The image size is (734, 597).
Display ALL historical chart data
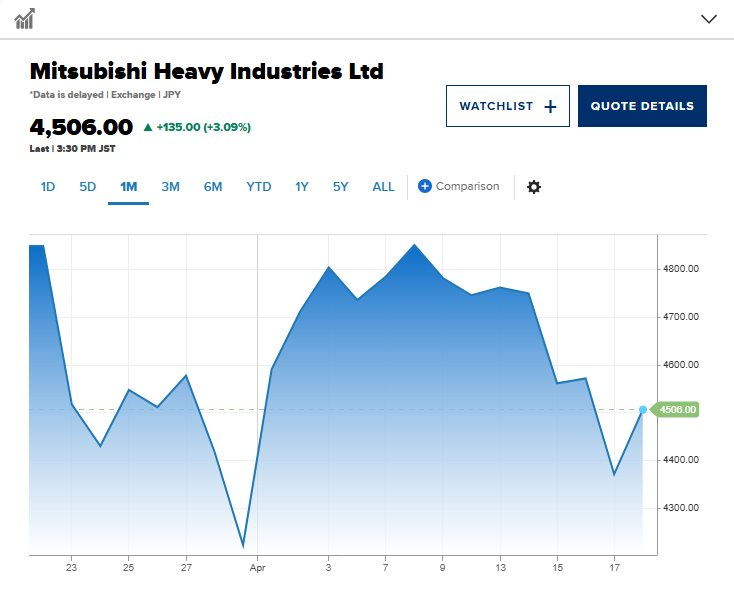click(383, 187)
